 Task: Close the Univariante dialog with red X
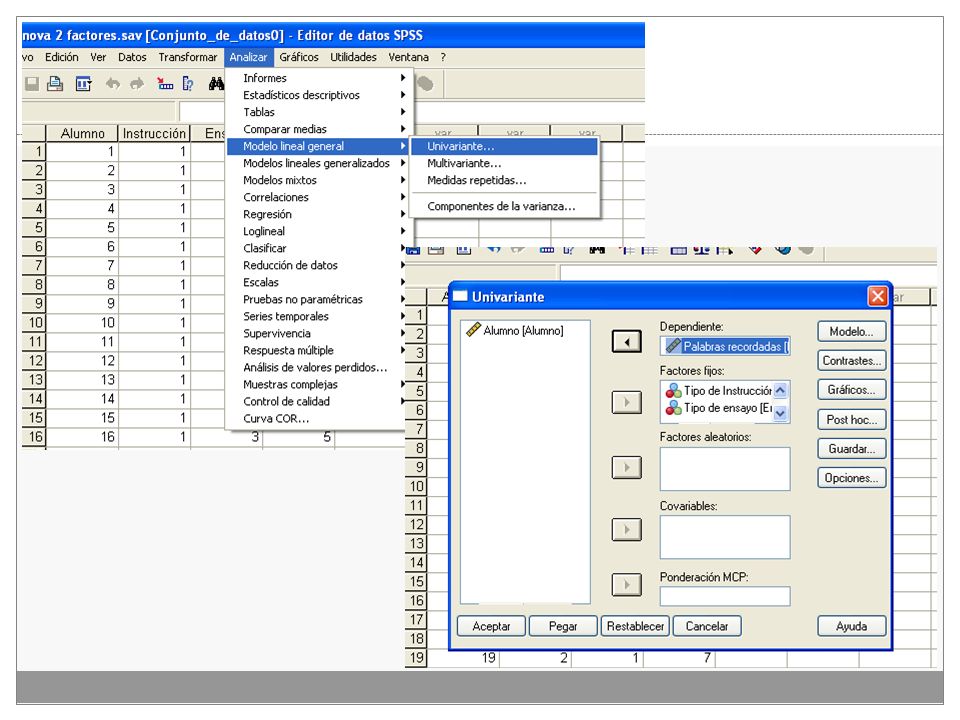coord(877,296)
